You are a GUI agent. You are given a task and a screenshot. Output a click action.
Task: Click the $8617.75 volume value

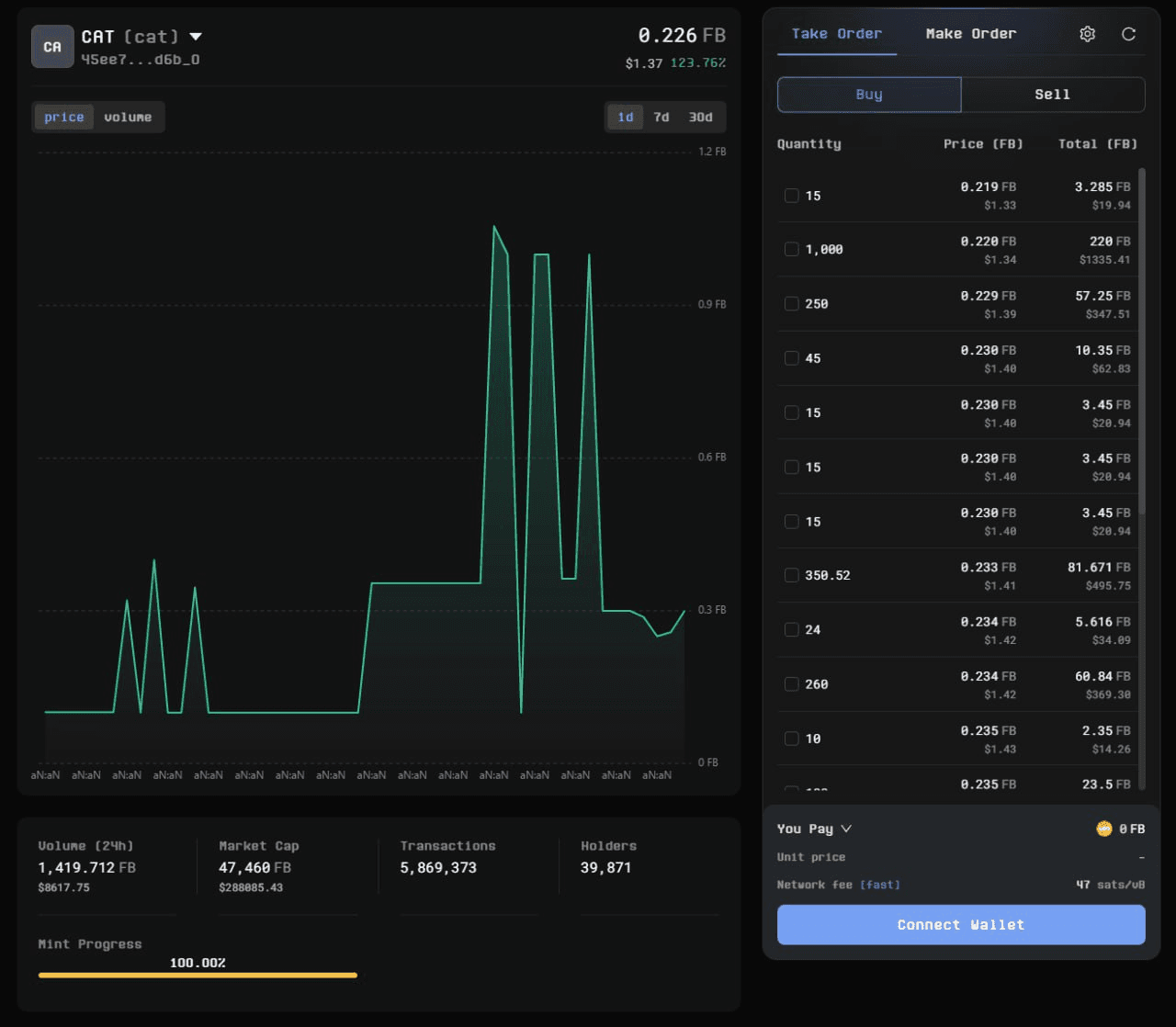click(x=63, y=888)
